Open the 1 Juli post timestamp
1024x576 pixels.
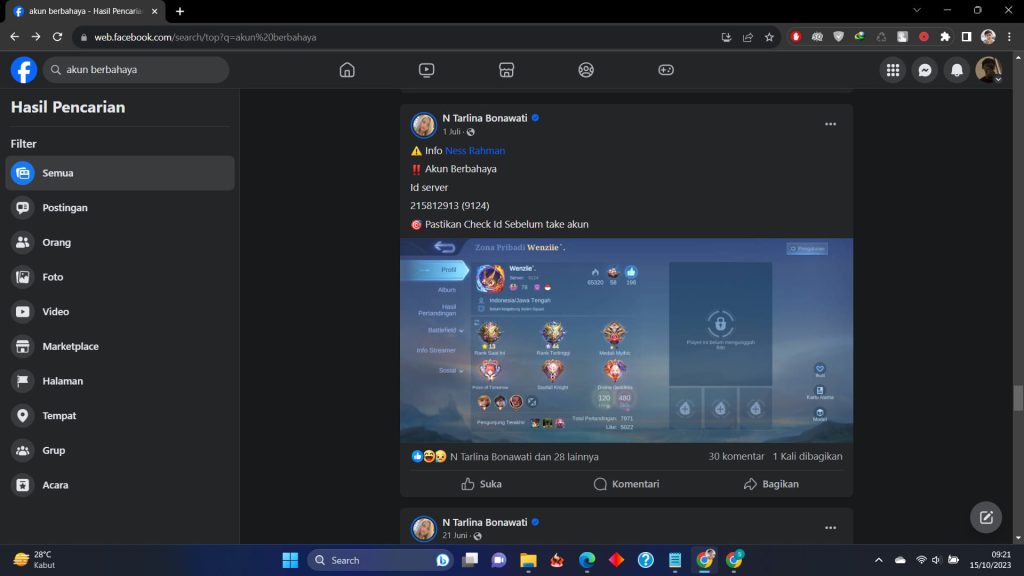click(451, 132)
